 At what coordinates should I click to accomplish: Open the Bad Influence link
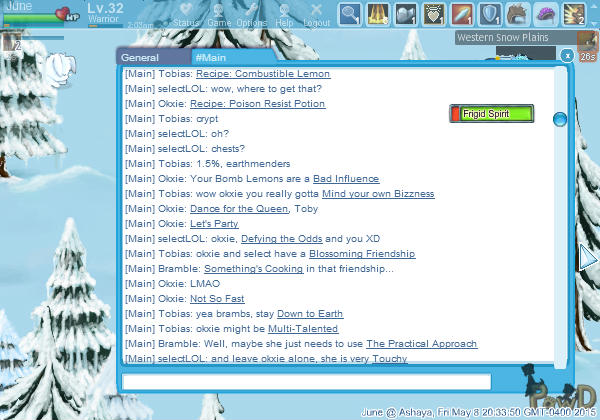[x=346, y=179]
